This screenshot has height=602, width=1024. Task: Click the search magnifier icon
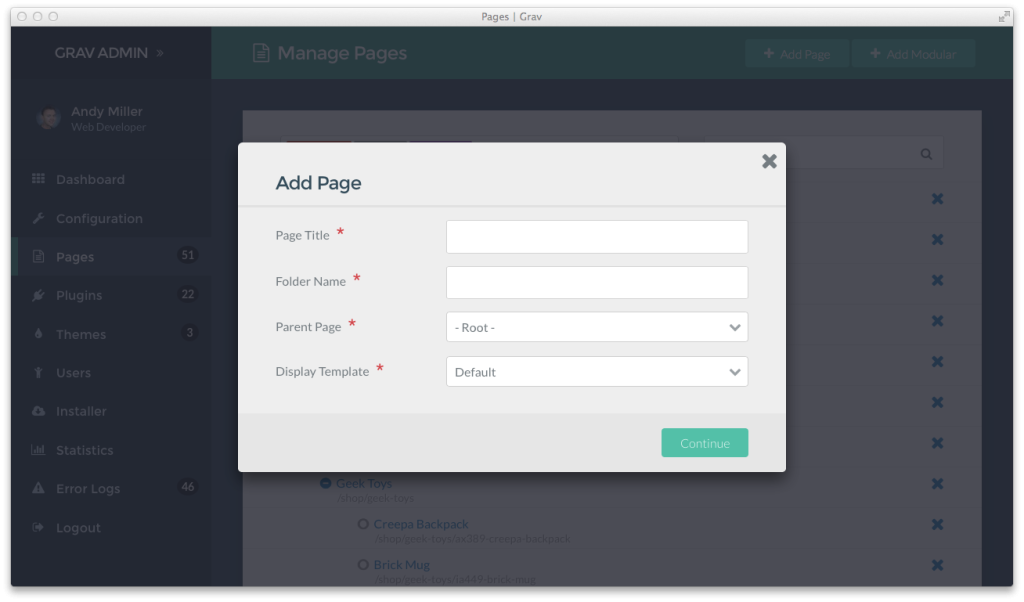click(x=926, y=154)
